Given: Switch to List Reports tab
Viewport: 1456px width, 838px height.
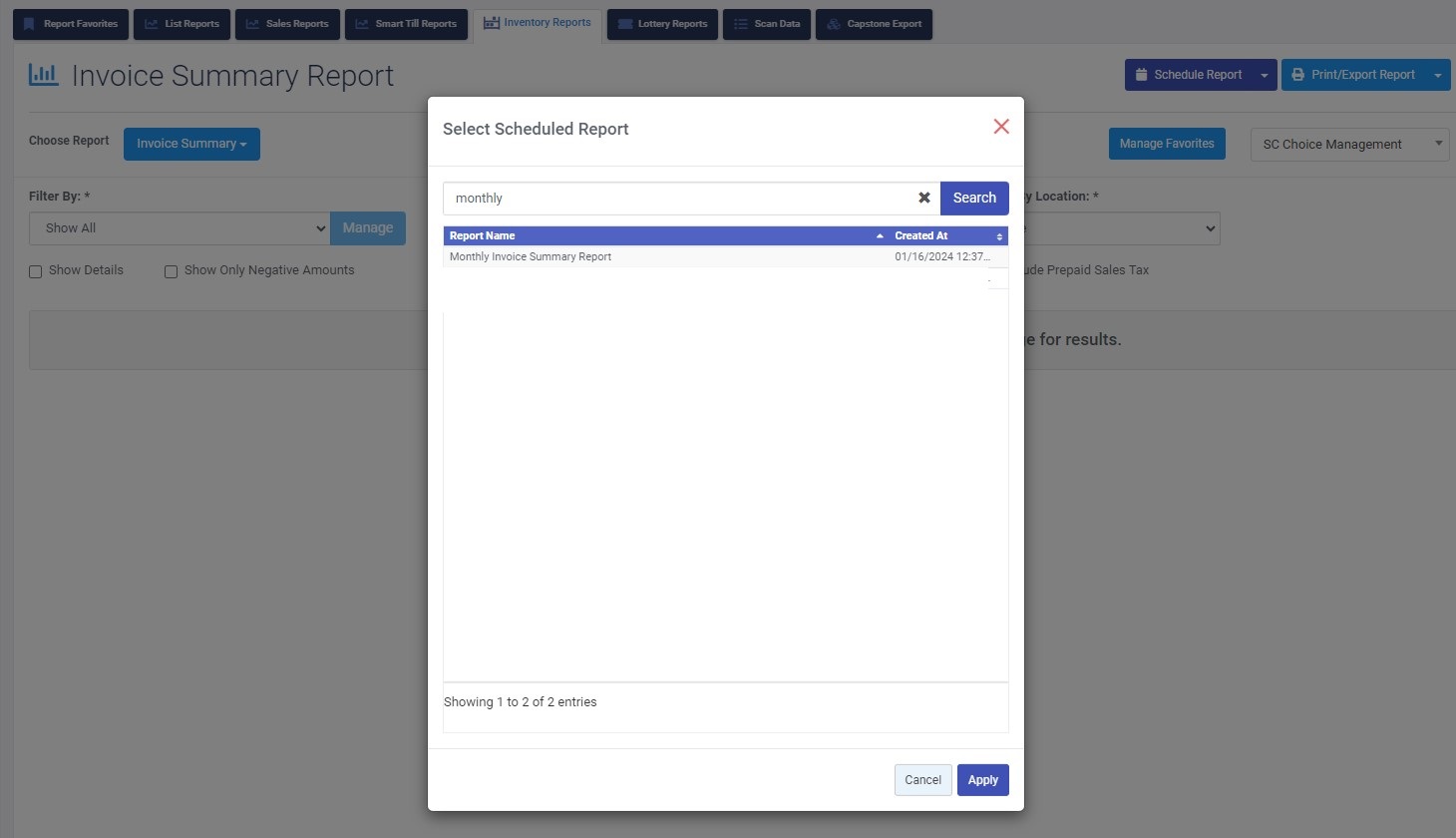Looking at the screenshot, I should pyautogui.click(x=182, y=24).
